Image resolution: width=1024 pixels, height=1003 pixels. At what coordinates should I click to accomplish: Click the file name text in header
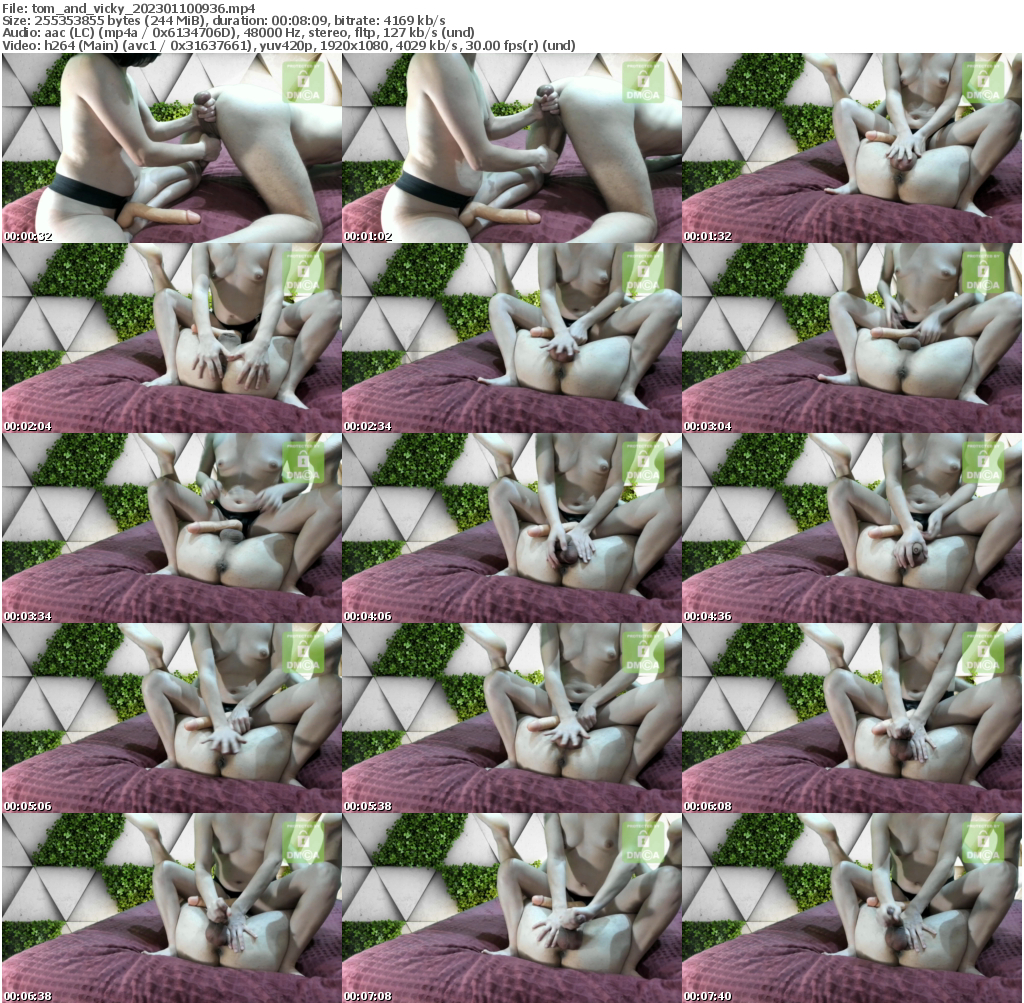[x=129, y=7]
